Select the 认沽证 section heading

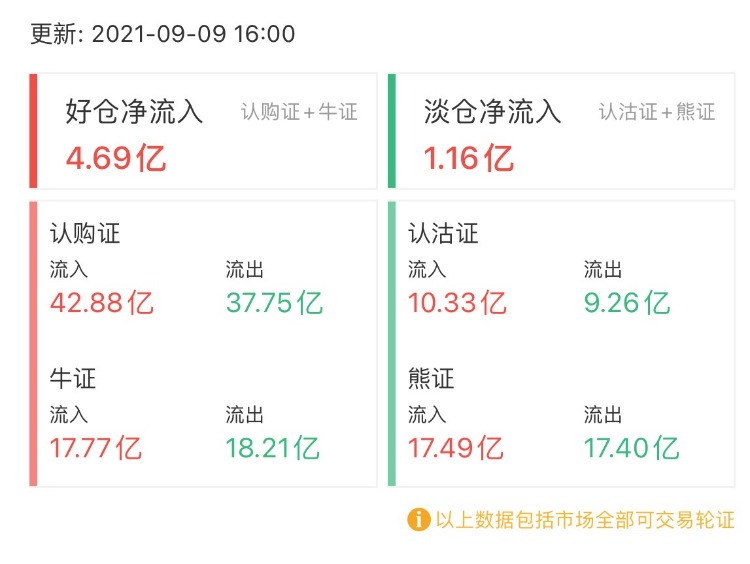(444, 234)
